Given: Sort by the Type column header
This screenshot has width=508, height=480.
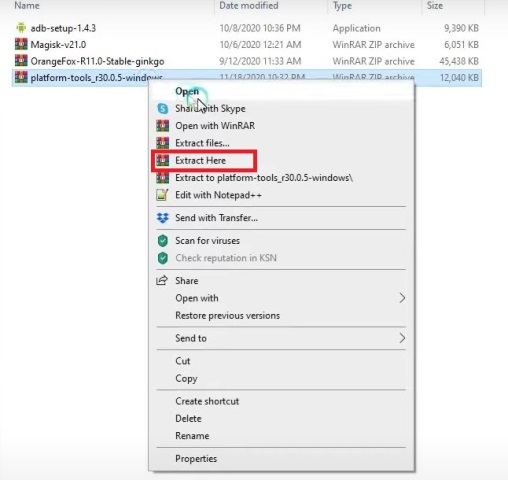Looking at the screenshot, I should point(342,5).
